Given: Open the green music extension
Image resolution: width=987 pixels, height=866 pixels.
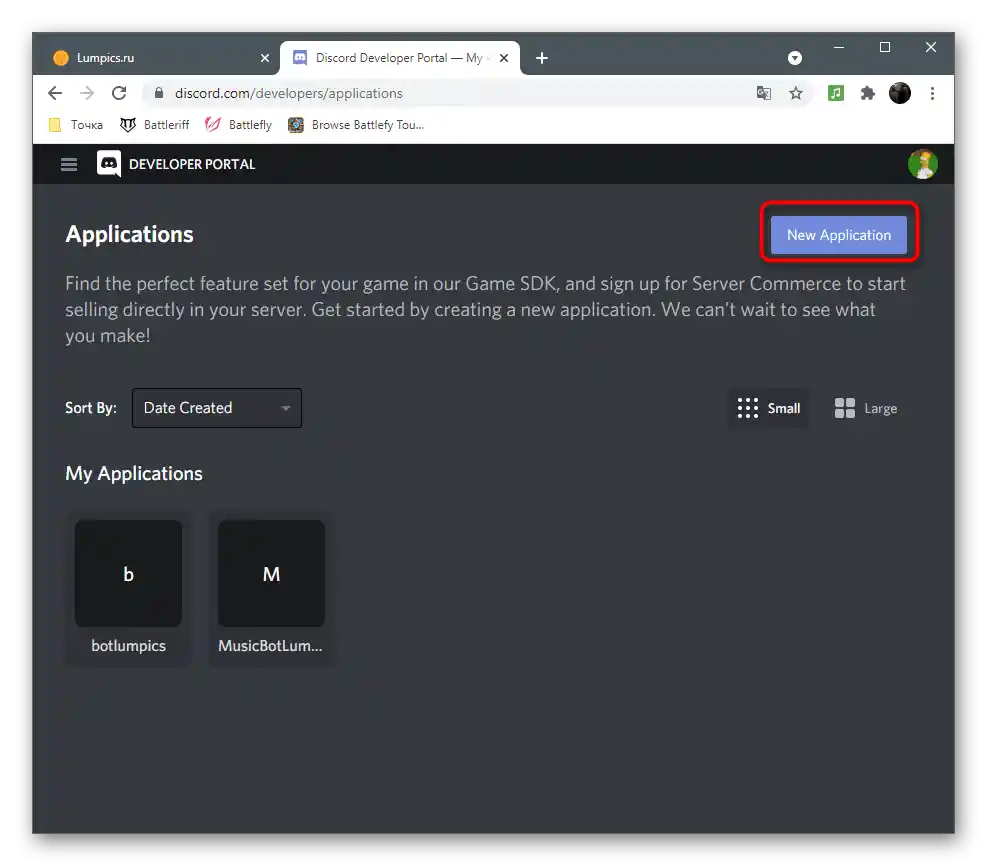Looking at the screenshot, I should pos(835,93).
